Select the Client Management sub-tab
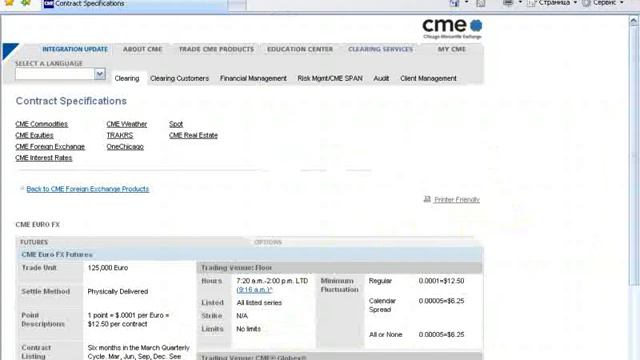 click(428, 78)
